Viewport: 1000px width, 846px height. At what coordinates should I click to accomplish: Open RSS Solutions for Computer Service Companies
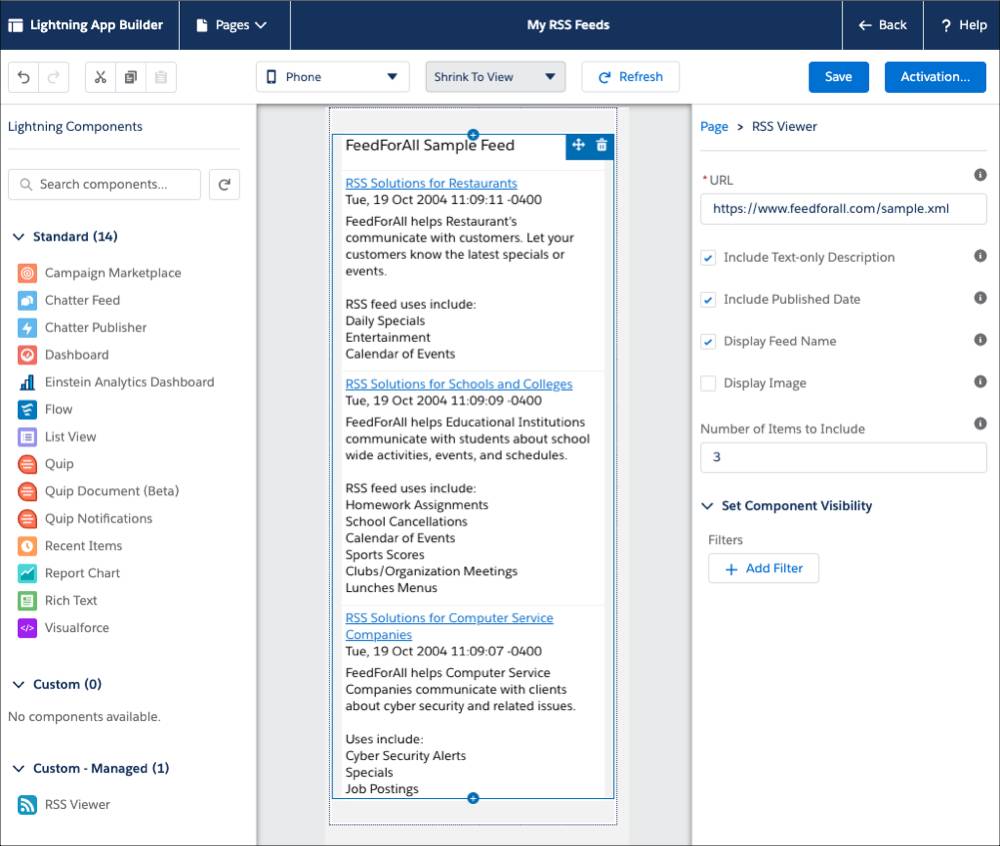pos(449,626)
